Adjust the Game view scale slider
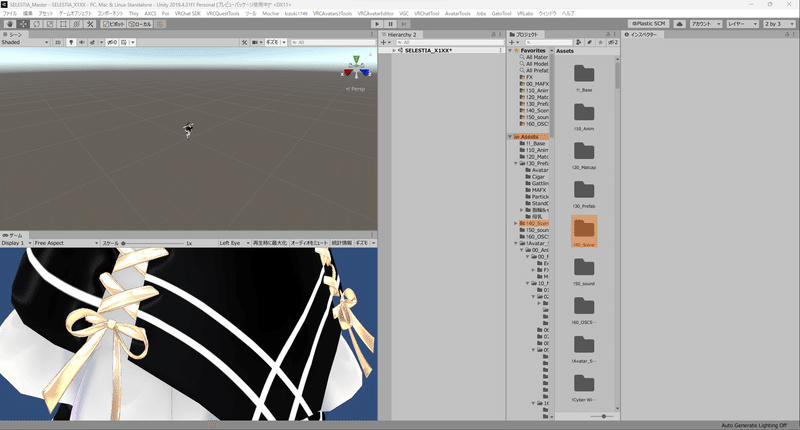 coord(152,243)
